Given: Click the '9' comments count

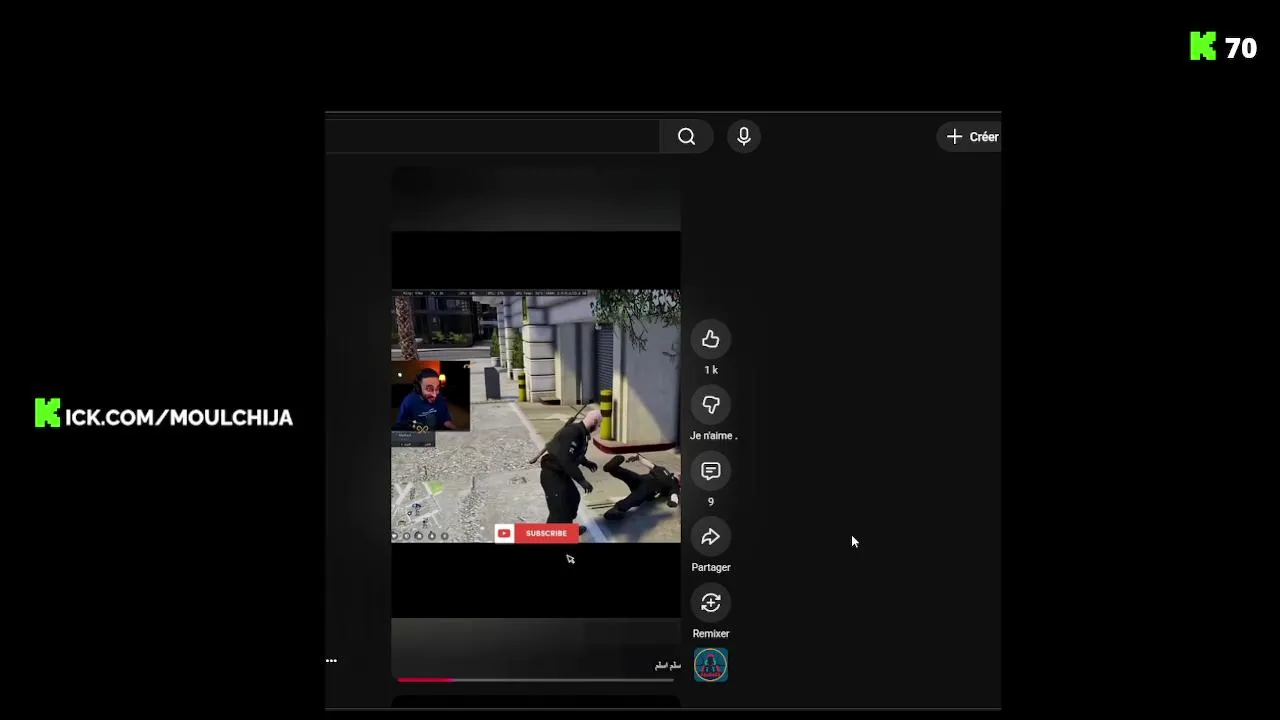Looking at the screenshot, I should coord(711,502).
